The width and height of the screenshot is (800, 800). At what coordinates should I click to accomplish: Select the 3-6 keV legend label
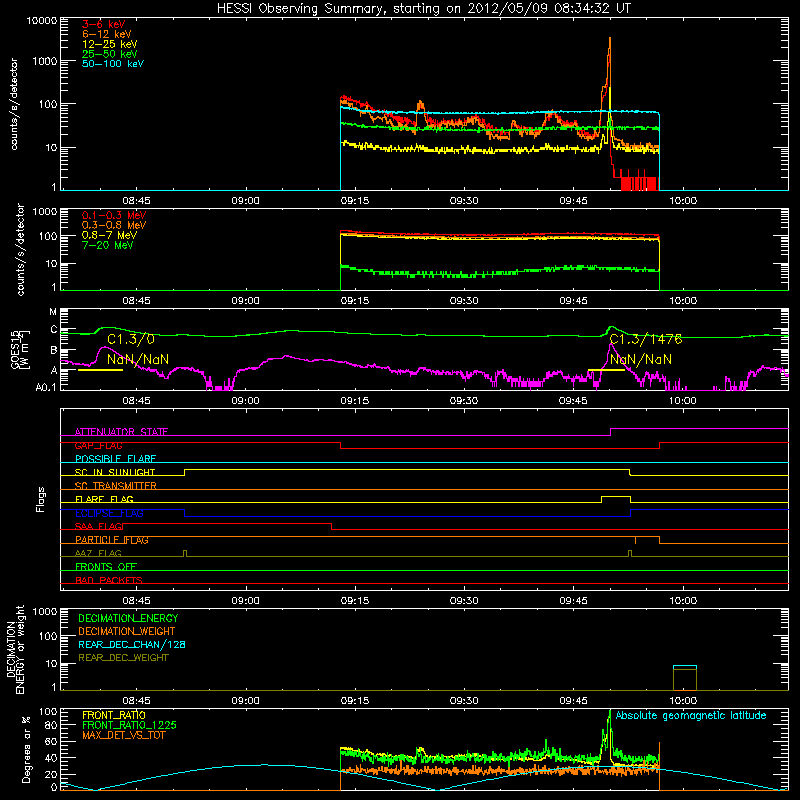tap(104, 24)
